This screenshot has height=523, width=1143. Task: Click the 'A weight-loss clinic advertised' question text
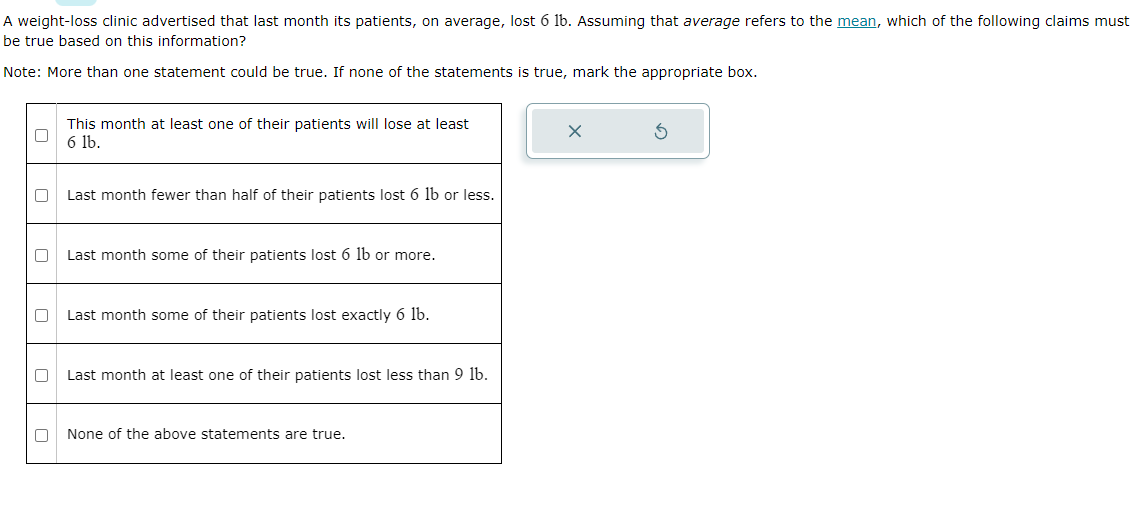click(566, 31)
